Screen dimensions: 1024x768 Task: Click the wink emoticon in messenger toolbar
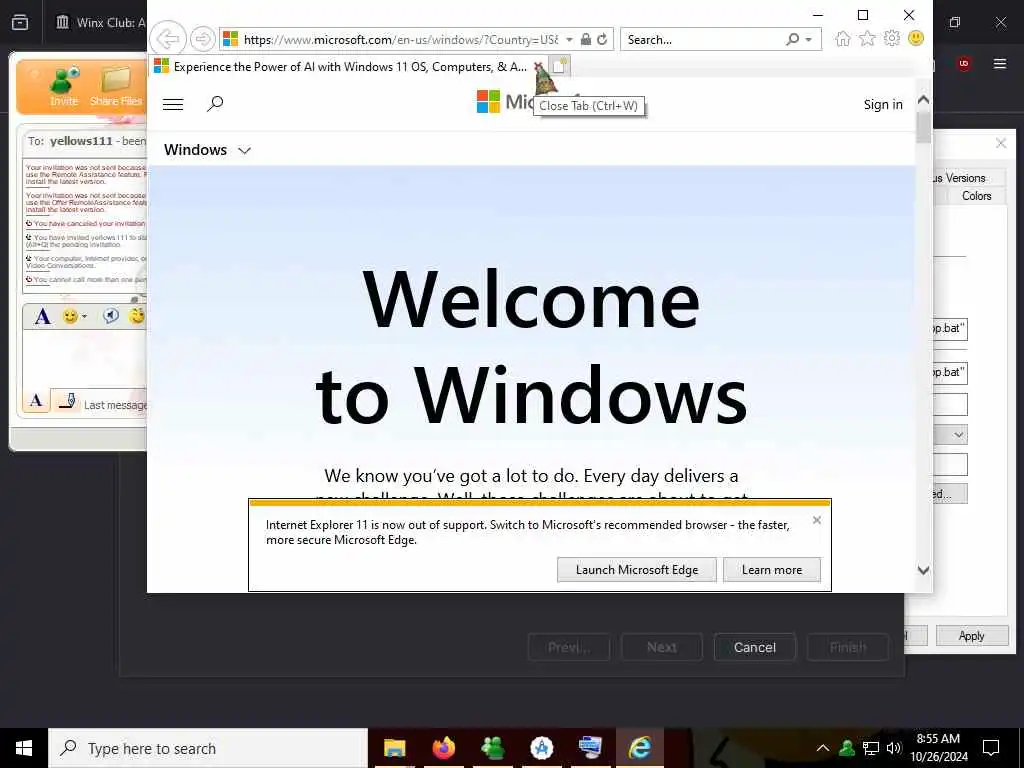tap(137, 316)
